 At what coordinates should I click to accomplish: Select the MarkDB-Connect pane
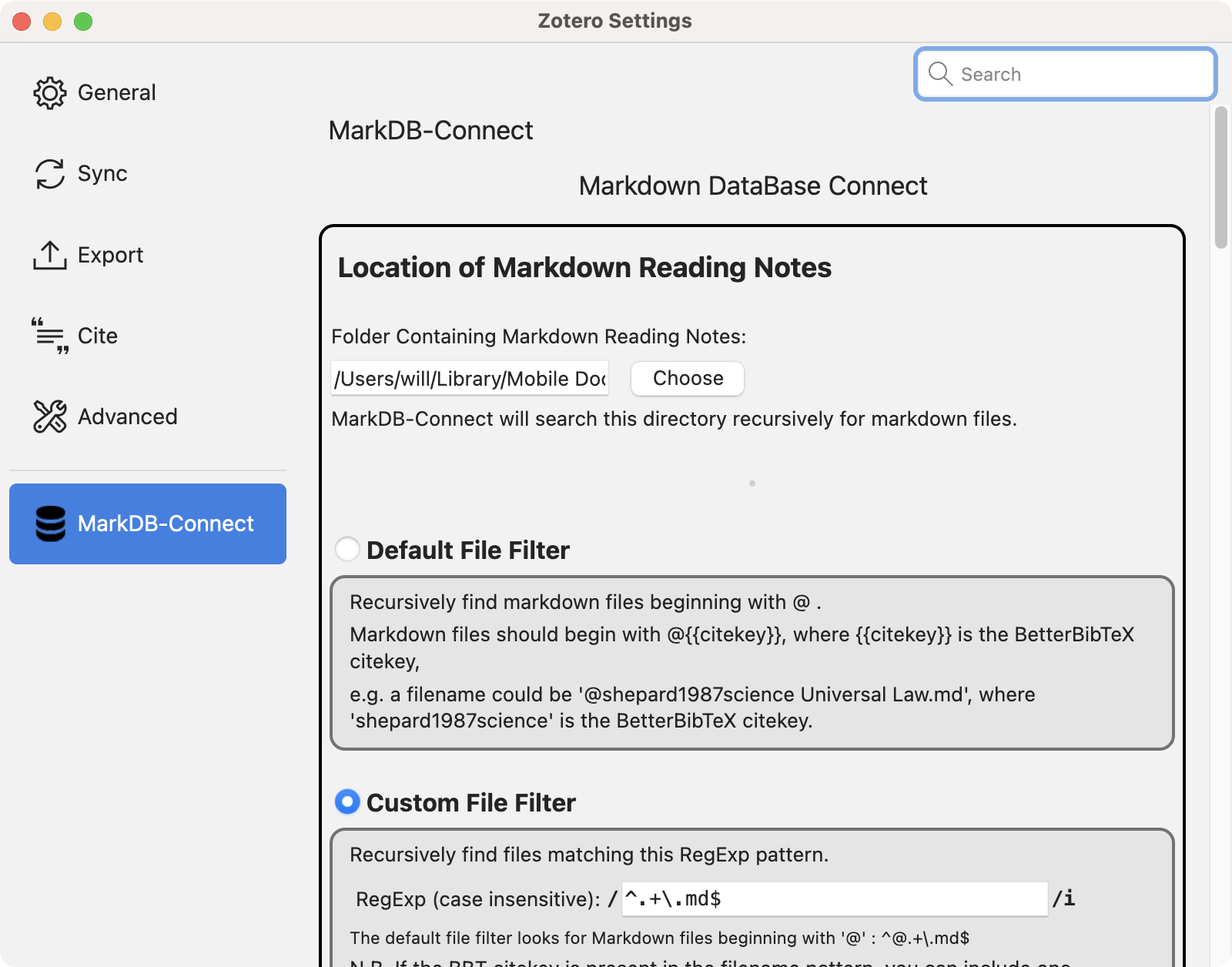click(148, 524)
